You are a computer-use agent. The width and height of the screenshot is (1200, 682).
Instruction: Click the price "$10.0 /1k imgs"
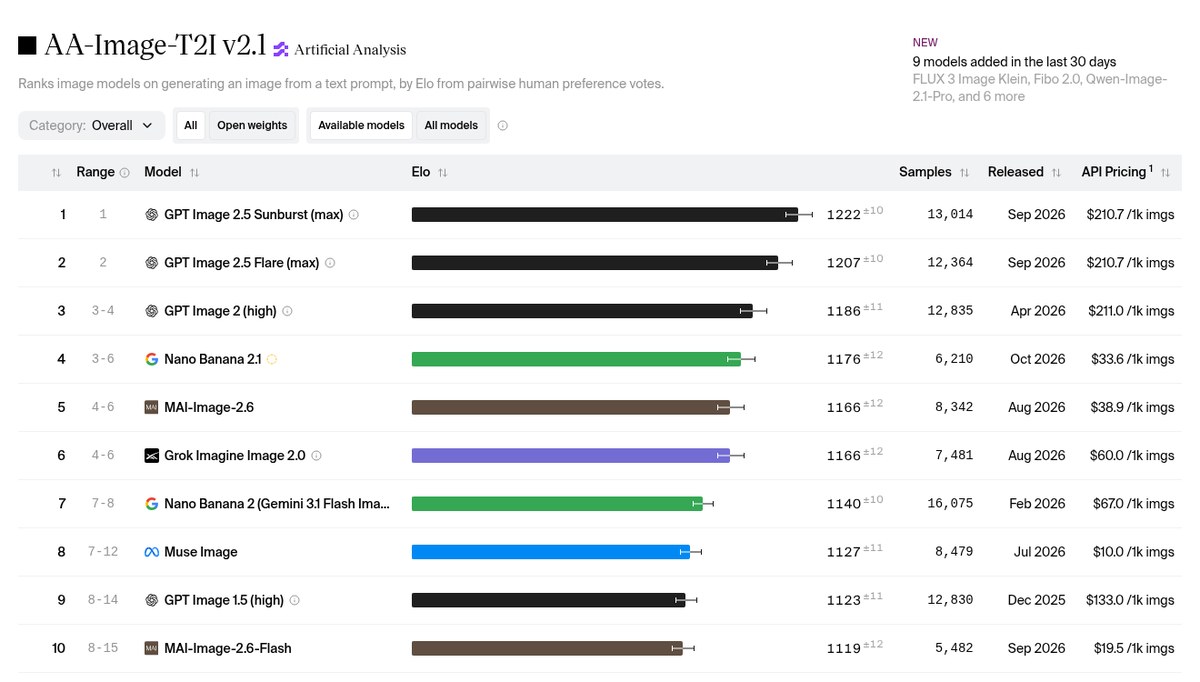pyautogui.click(x=1131, y=552)
